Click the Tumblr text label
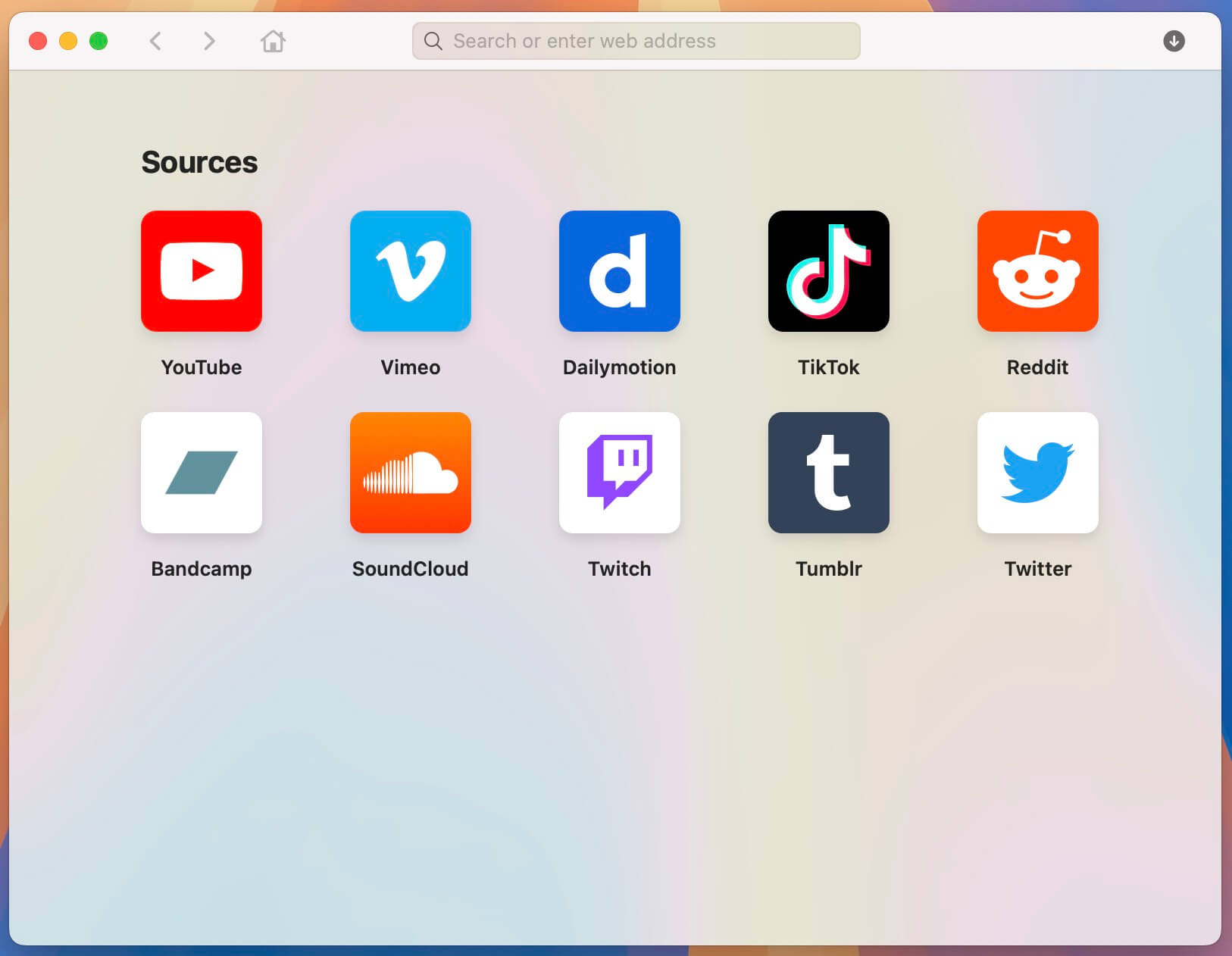Viewport: 1232px width, 956px height. click(829, 569)
